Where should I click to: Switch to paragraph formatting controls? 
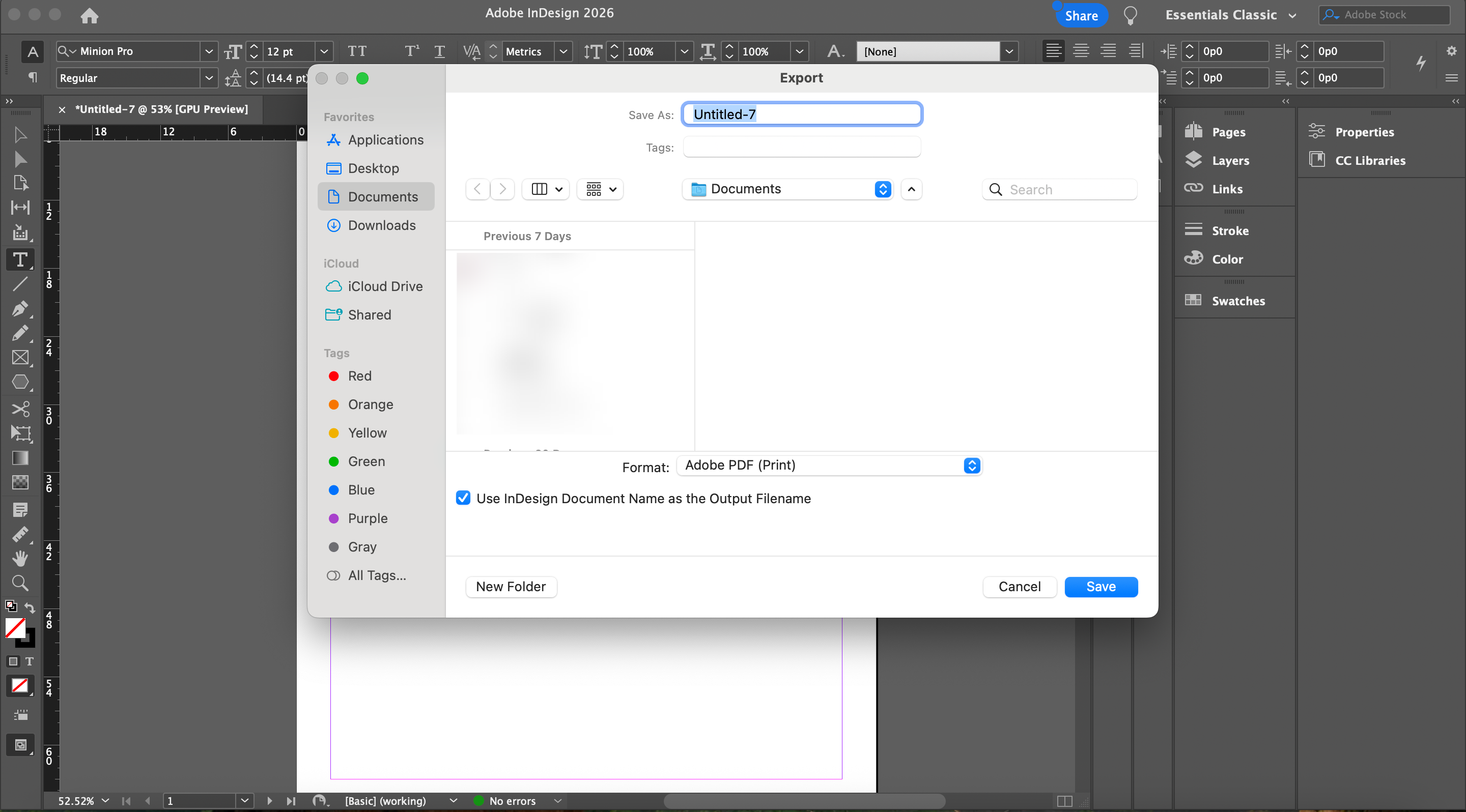[33, 77]
